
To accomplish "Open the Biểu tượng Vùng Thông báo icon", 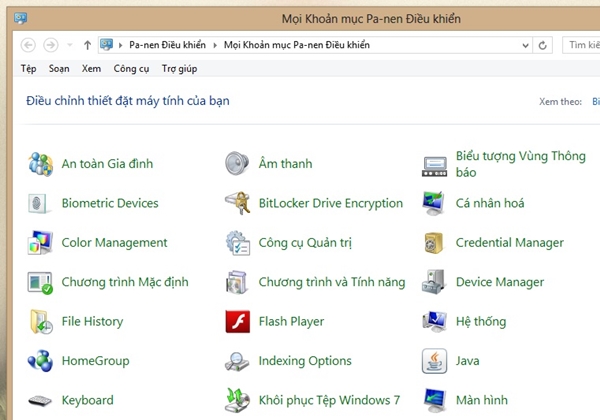I will 434,167.
